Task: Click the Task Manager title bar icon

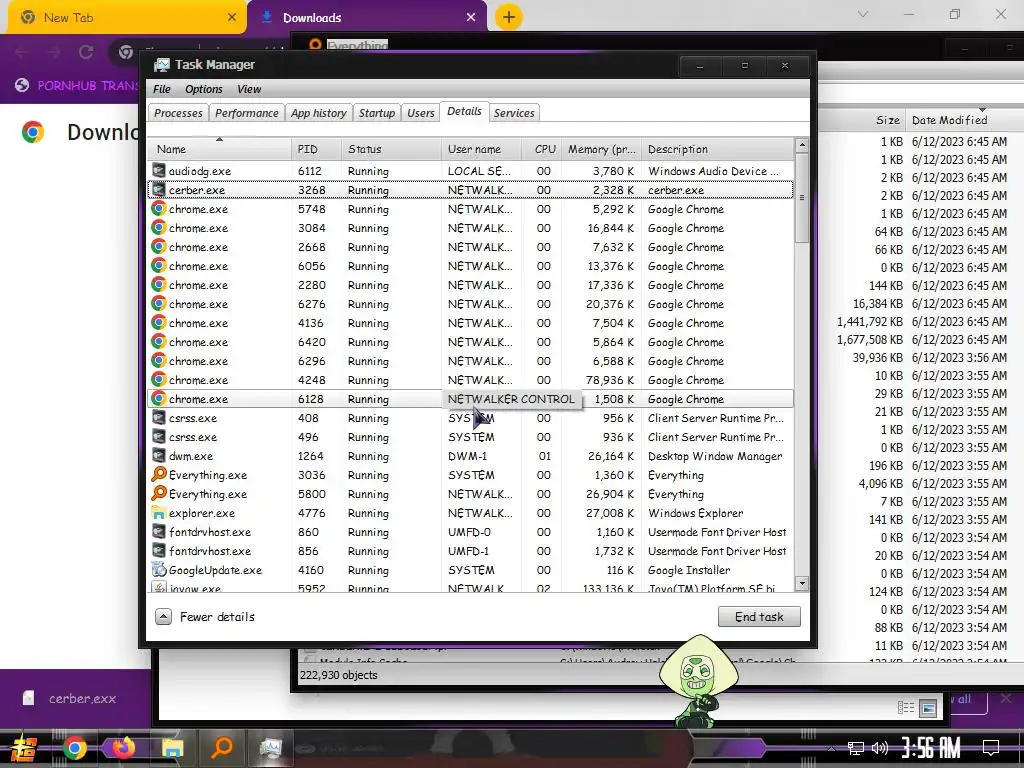Action: point(161,65)
